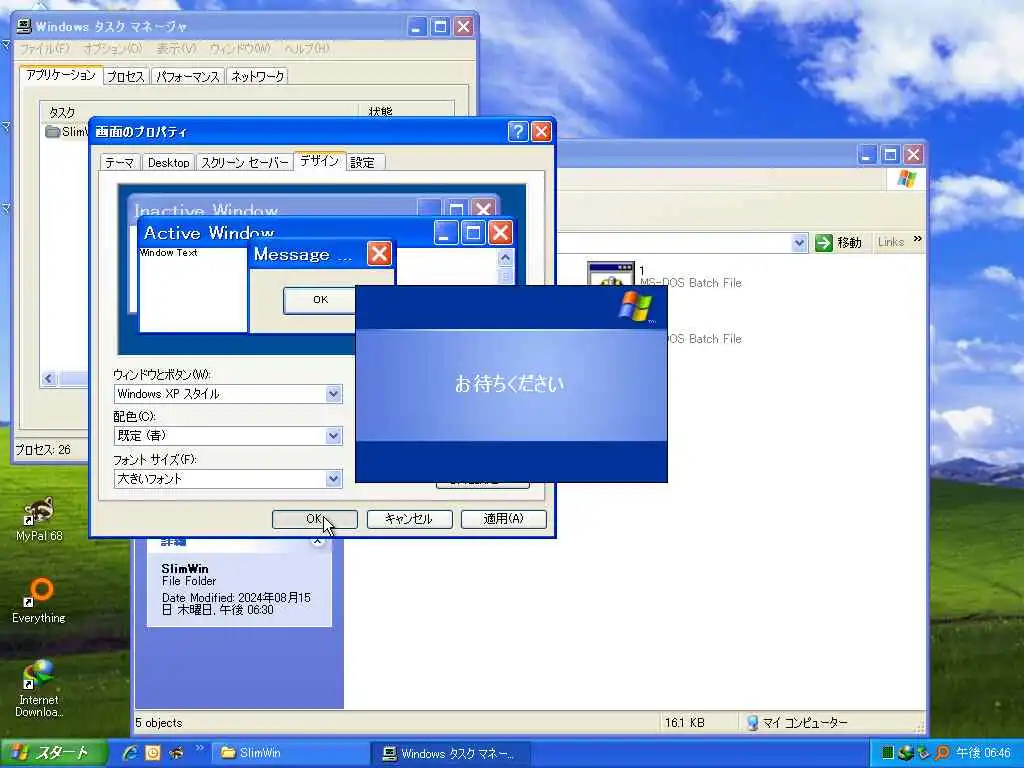Click the orange clock quick launch icon
The image size is (1024, 768).
click(x=153, y=752)
